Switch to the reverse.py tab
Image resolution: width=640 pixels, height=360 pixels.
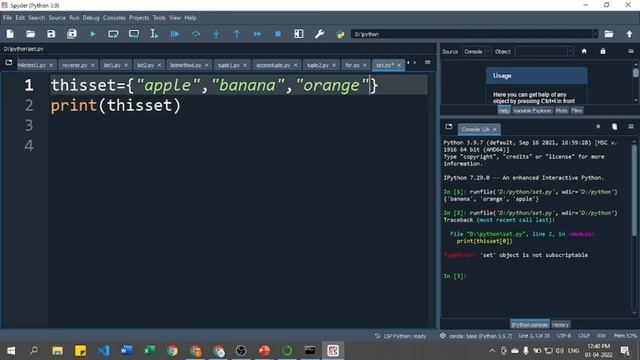(x=75, y=65)
